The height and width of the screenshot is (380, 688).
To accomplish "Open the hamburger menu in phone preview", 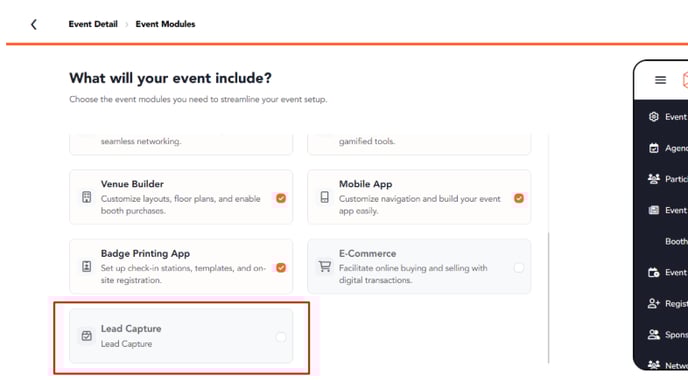I will [660, 80].
